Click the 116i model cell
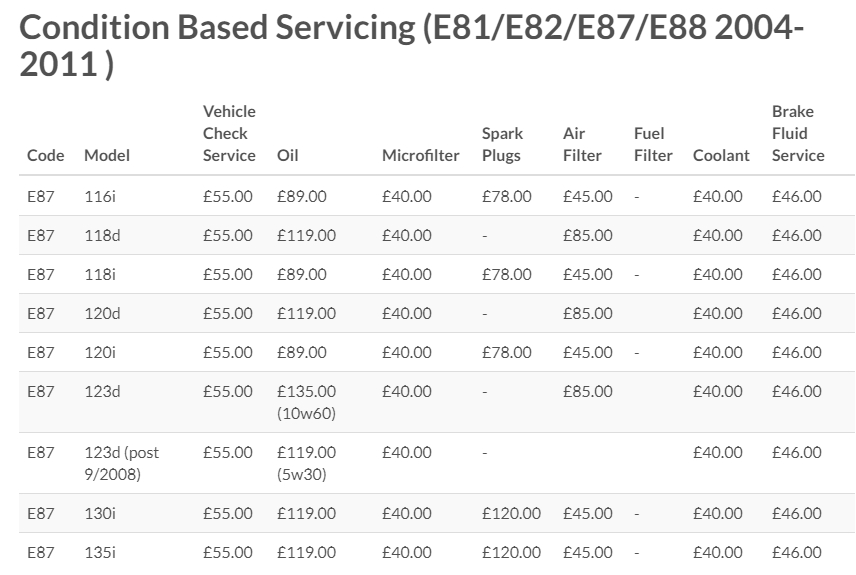 click(x=100, y=196)
